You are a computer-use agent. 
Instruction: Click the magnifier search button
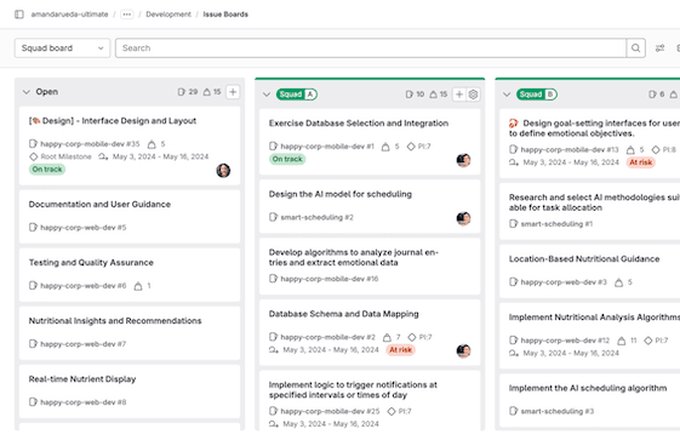point(636,48)
